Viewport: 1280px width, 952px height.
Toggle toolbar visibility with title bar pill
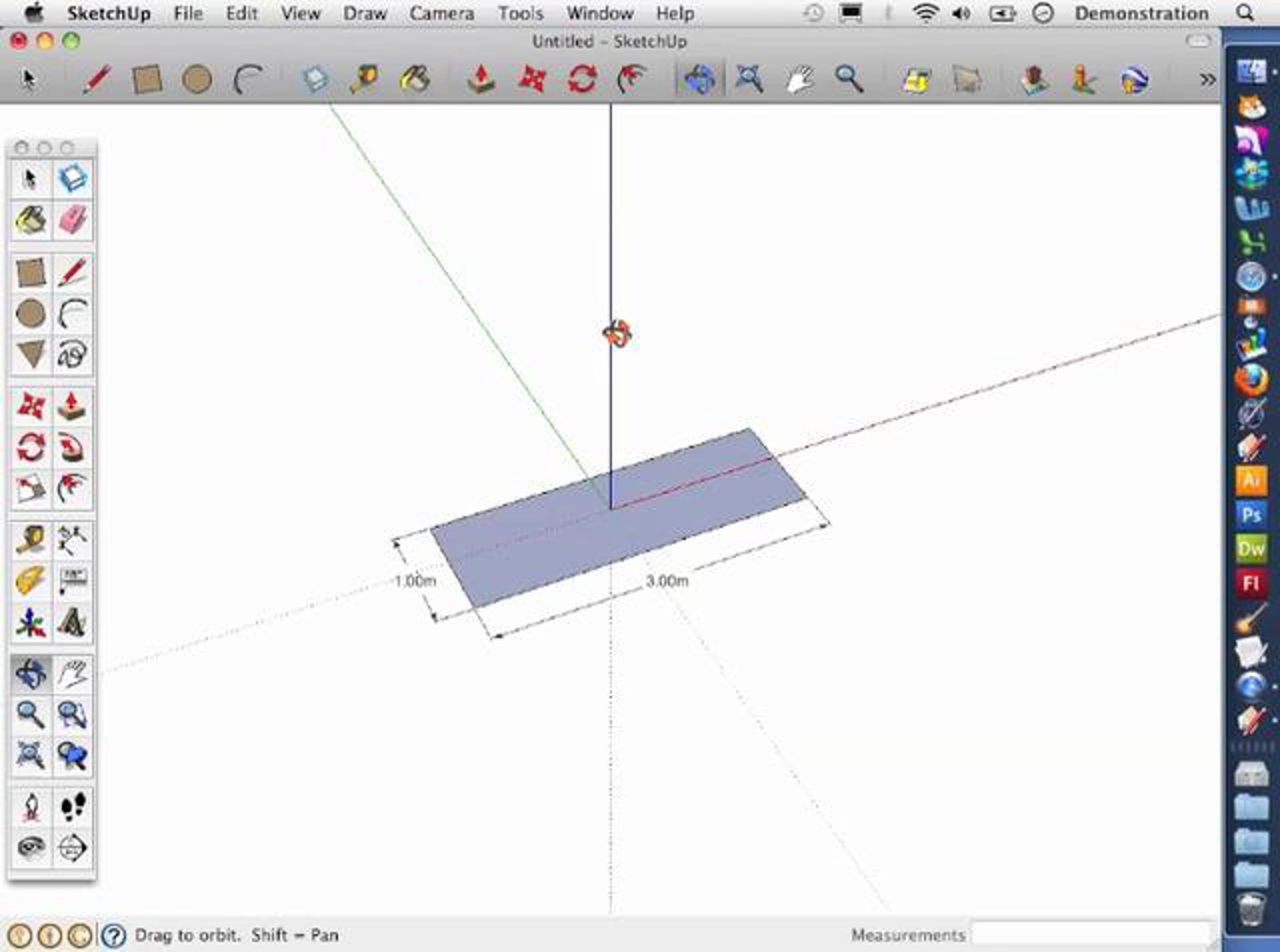1197,41
